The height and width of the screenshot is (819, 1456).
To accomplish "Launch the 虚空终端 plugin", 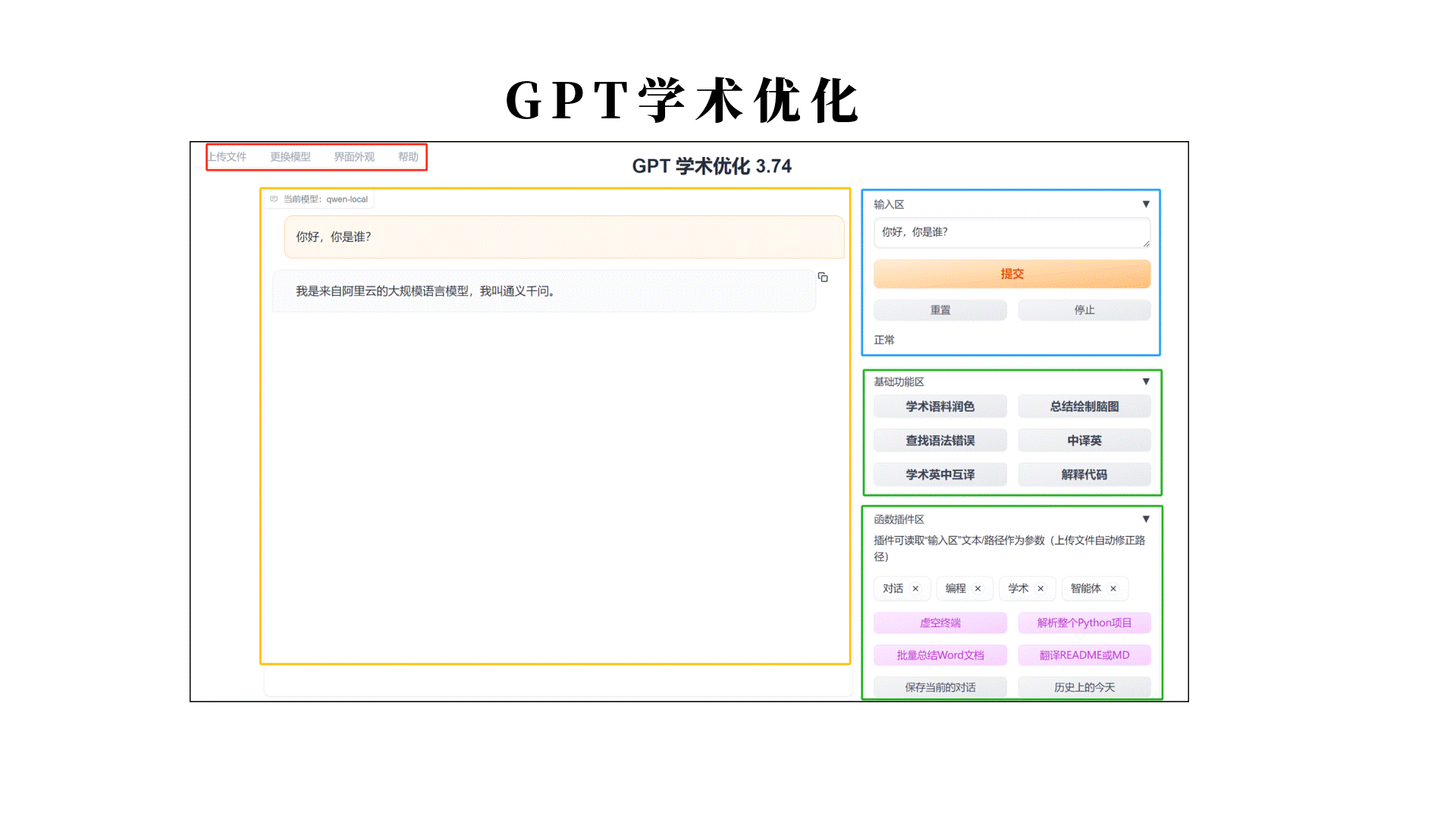I will click(940, 623).
